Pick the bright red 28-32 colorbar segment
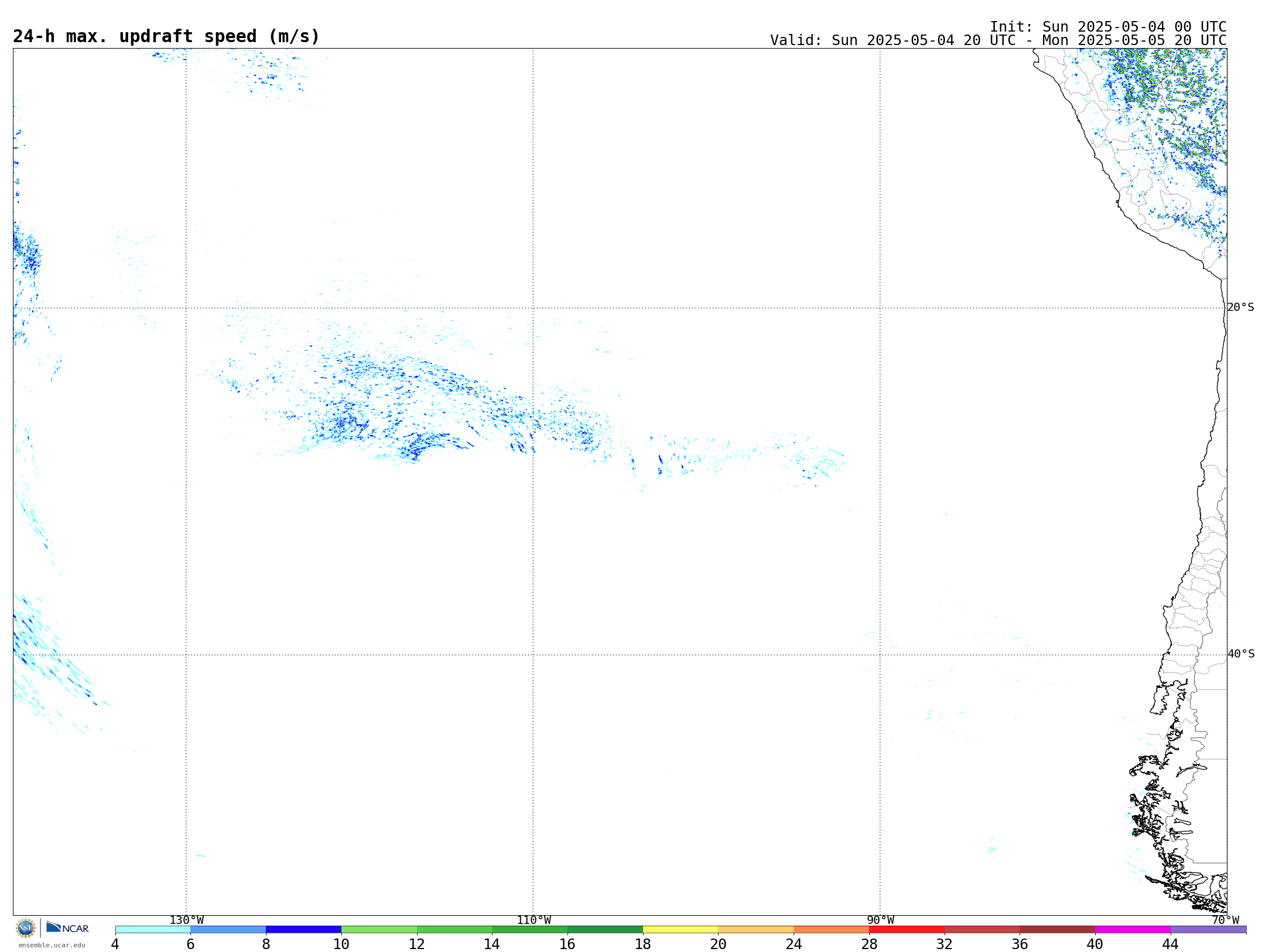 [x=907, y=930]
